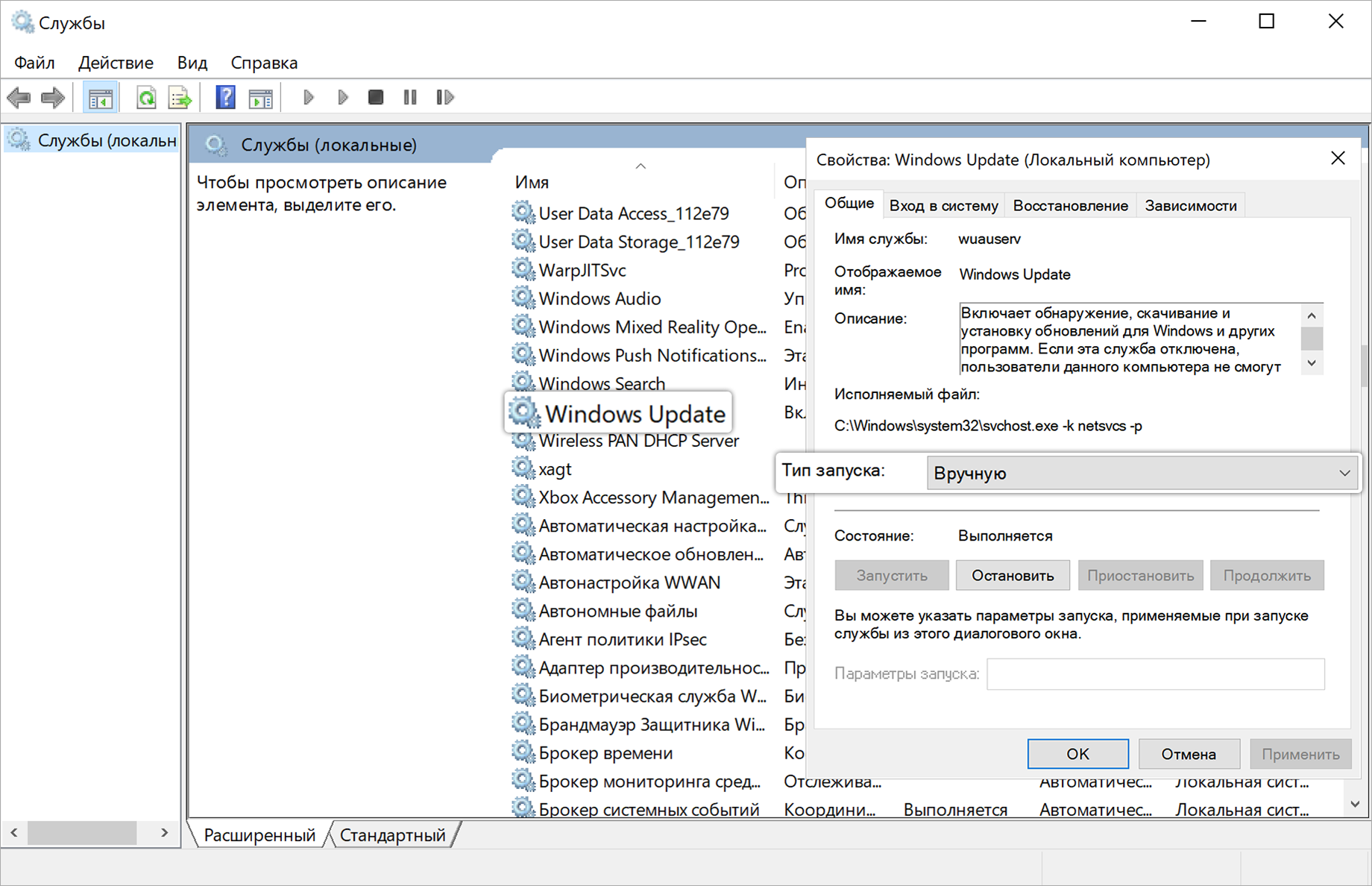Open the Справка menu

(264, 63)
